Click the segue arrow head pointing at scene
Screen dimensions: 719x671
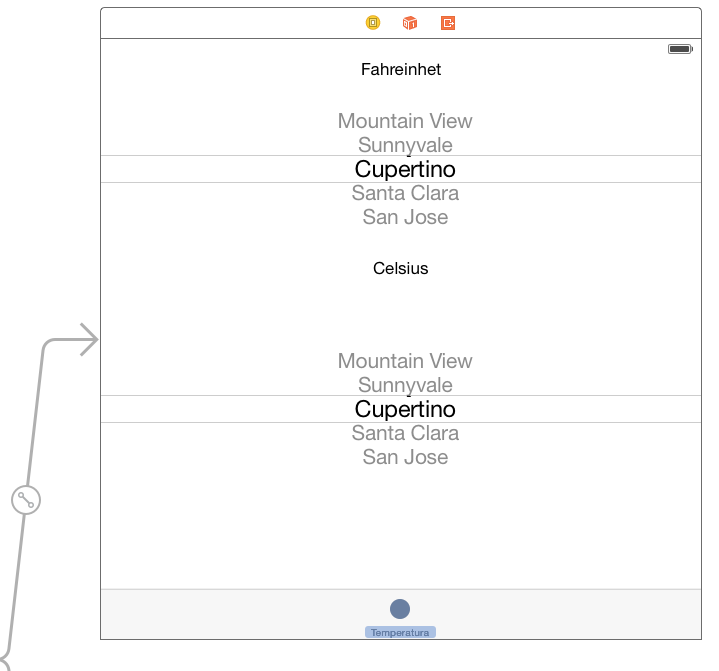point(89,339)
